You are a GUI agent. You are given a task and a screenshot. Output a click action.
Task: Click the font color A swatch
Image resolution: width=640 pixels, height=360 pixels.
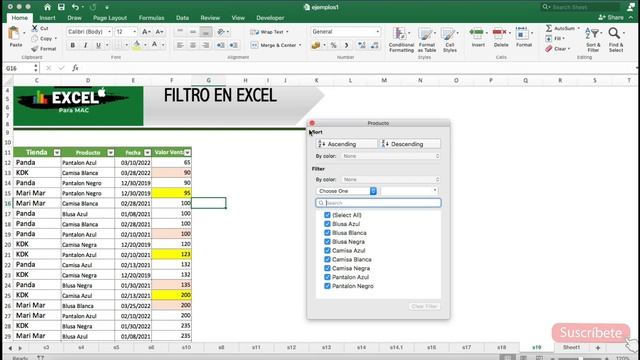154,45
